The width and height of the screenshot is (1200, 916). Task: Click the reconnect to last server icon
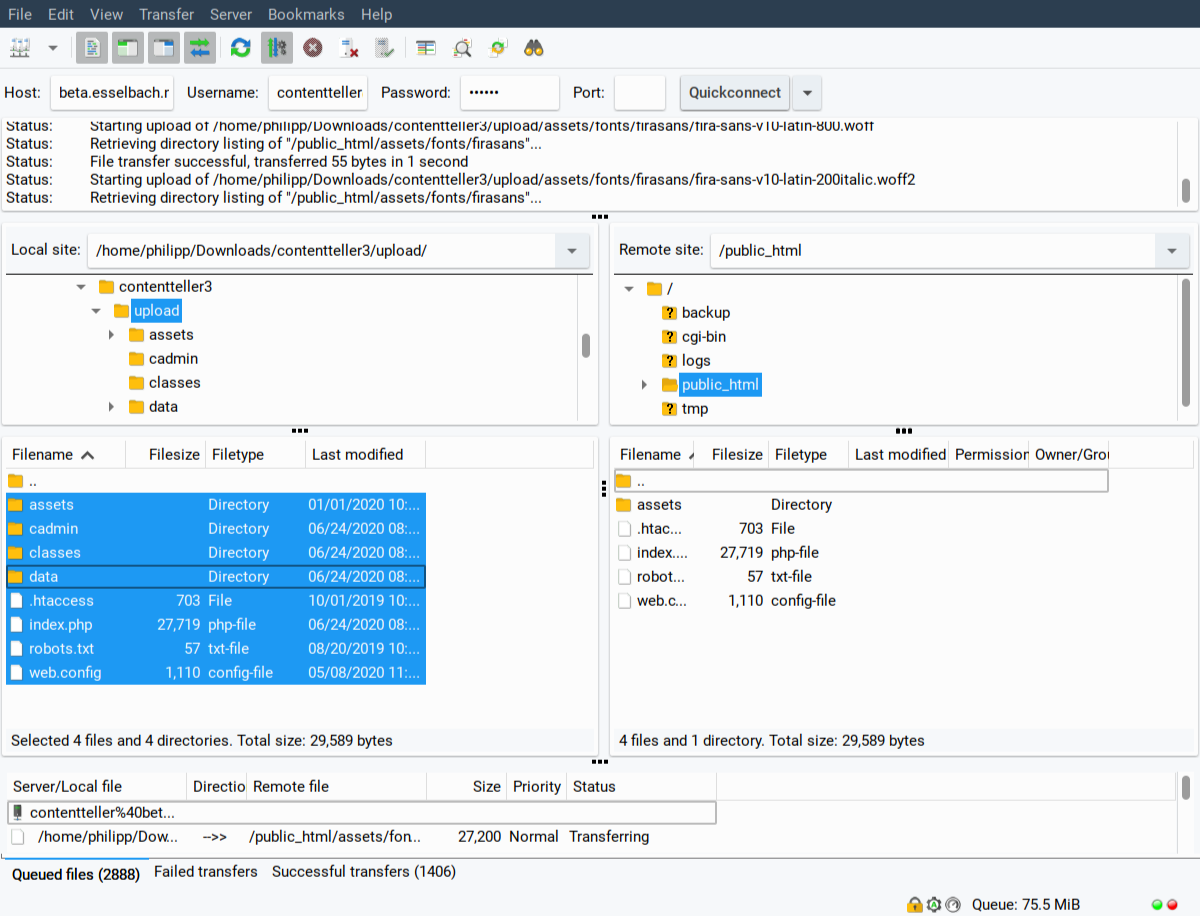384,47
